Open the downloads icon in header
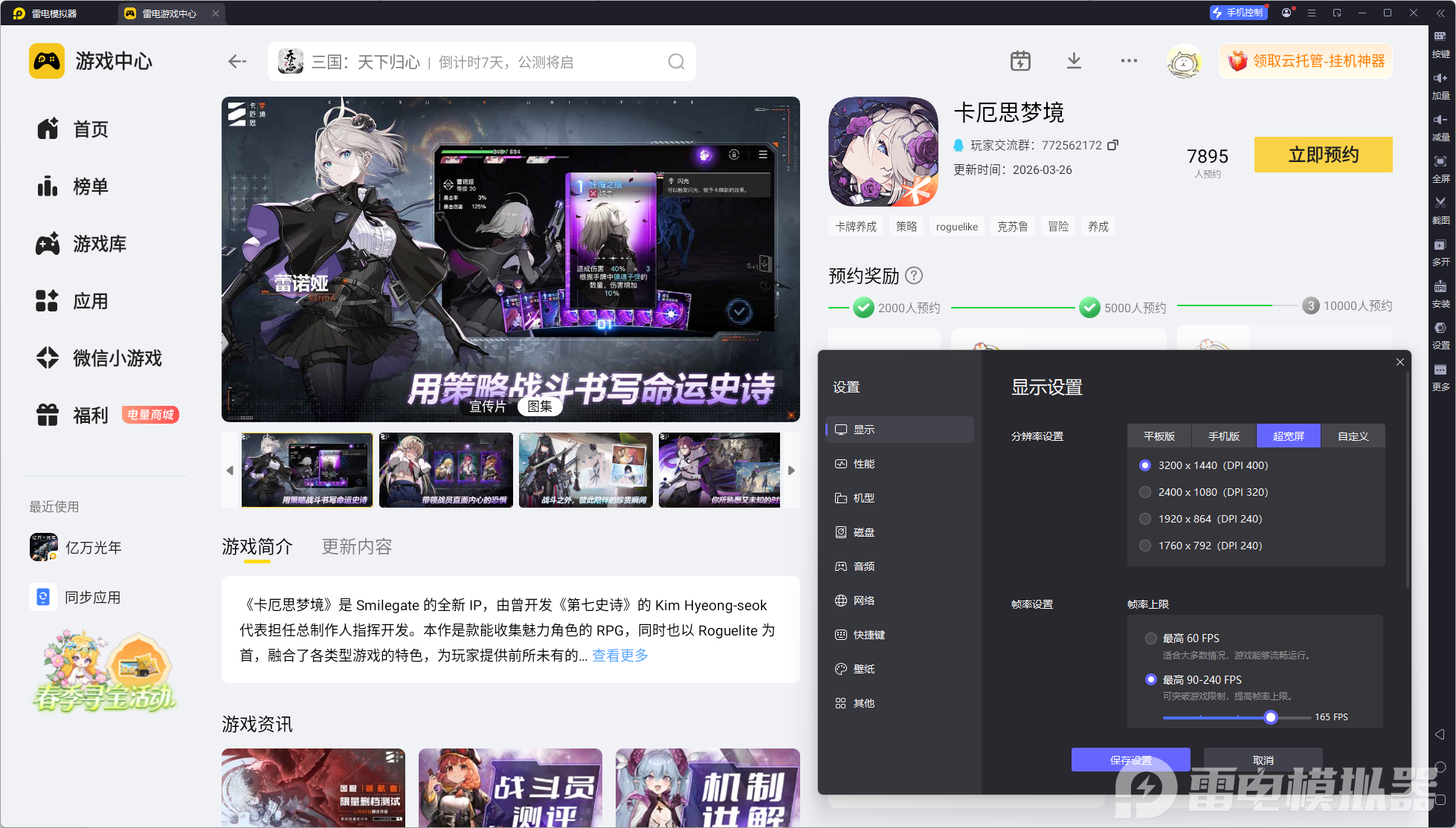The image size is (1456, 828). 1074,61
